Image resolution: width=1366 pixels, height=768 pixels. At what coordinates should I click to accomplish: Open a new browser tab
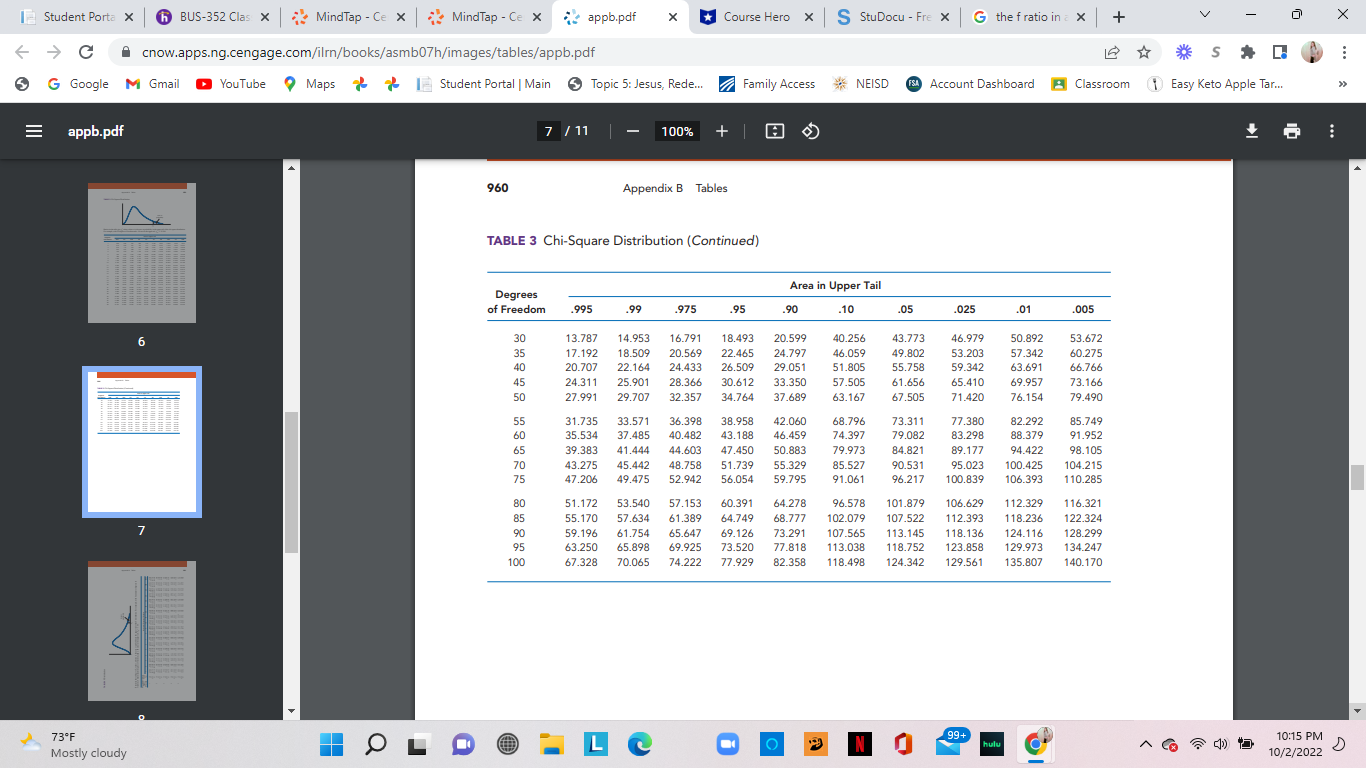coord(1118,17)
